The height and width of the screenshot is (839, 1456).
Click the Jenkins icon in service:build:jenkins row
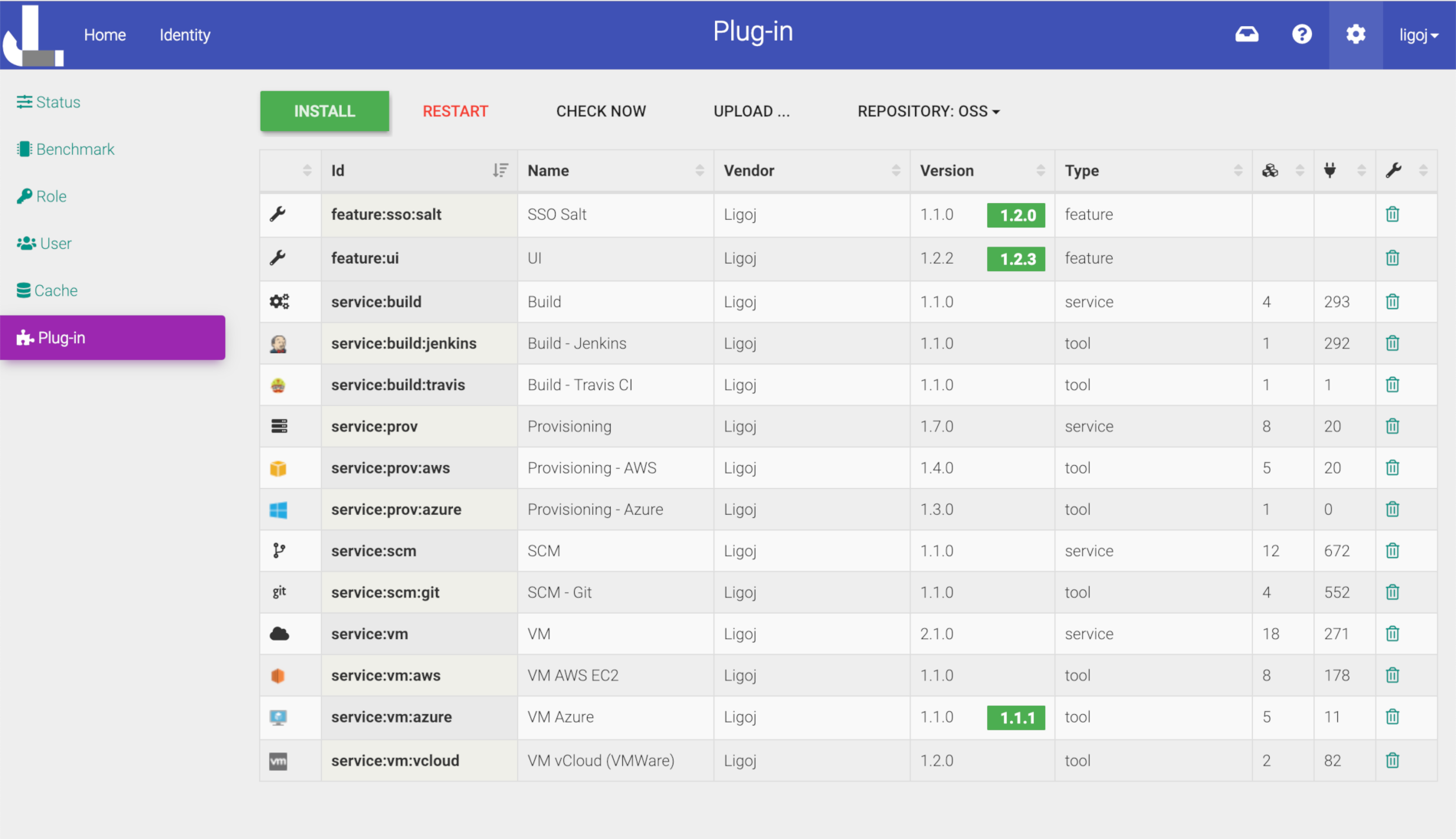278,344
